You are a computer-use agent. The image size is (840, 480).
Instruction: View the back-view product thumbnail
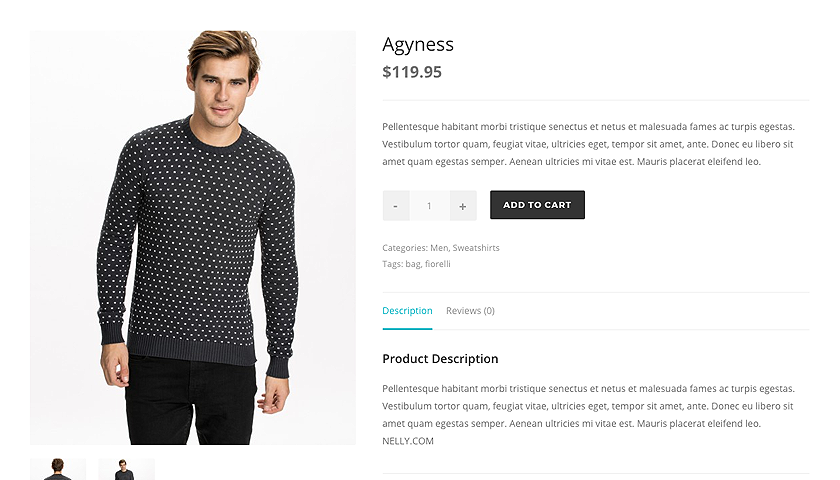tap(58, 469)
